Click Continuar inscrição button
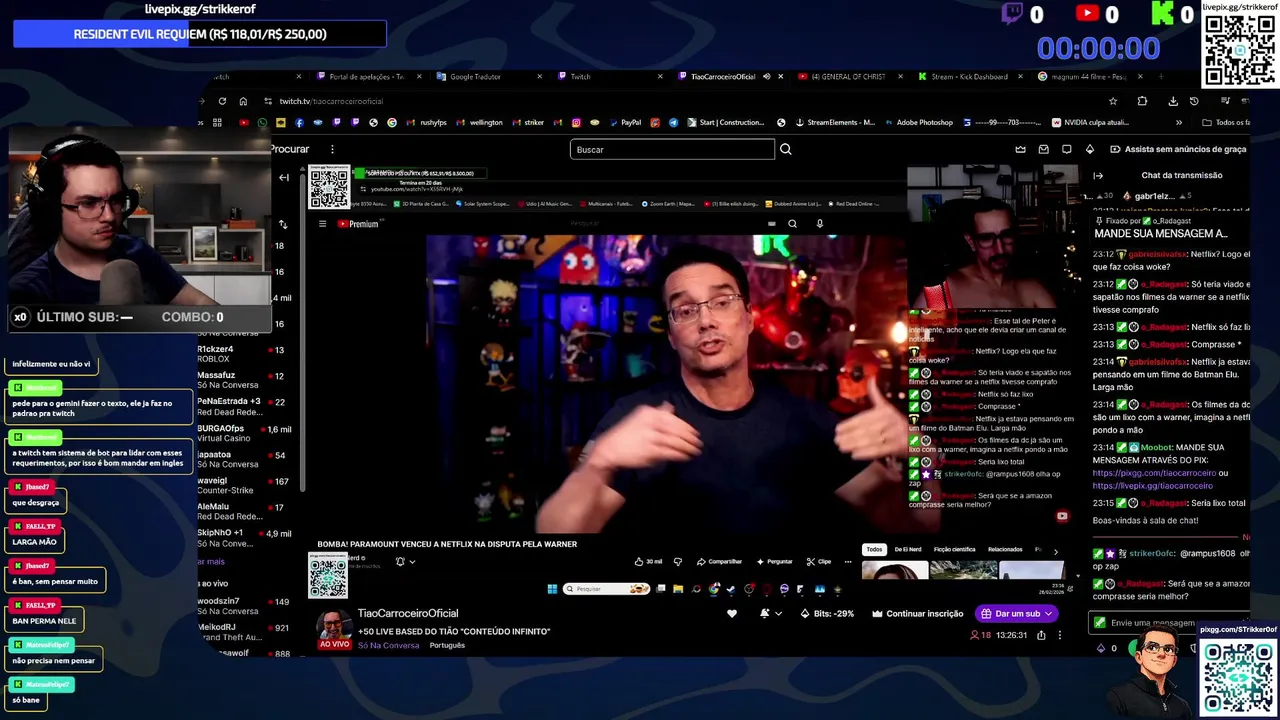Screen dimensions: 1280x720 [x=918, y=613]
